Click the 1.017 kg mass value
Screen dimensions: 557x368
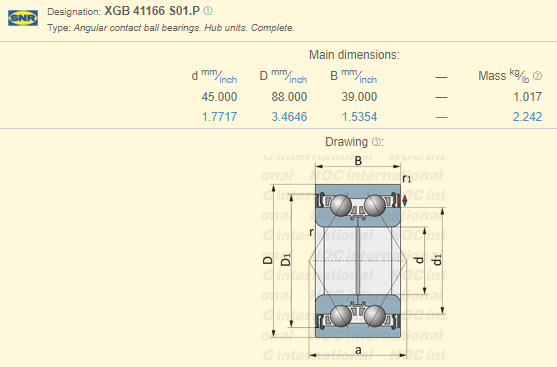point(527,97)
